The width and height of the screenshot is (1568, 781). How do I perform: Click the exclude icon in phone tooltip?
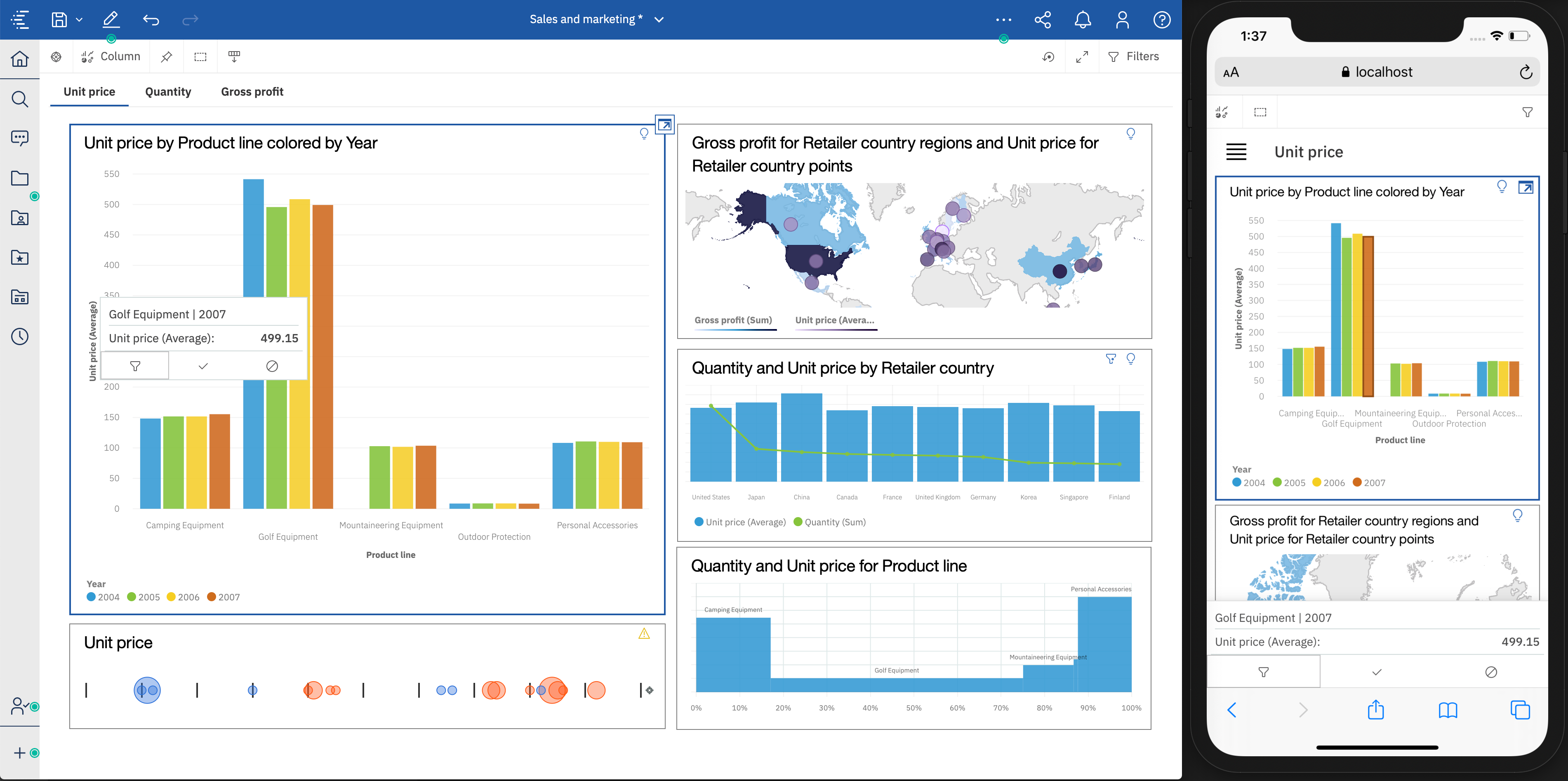(1491, 672)
